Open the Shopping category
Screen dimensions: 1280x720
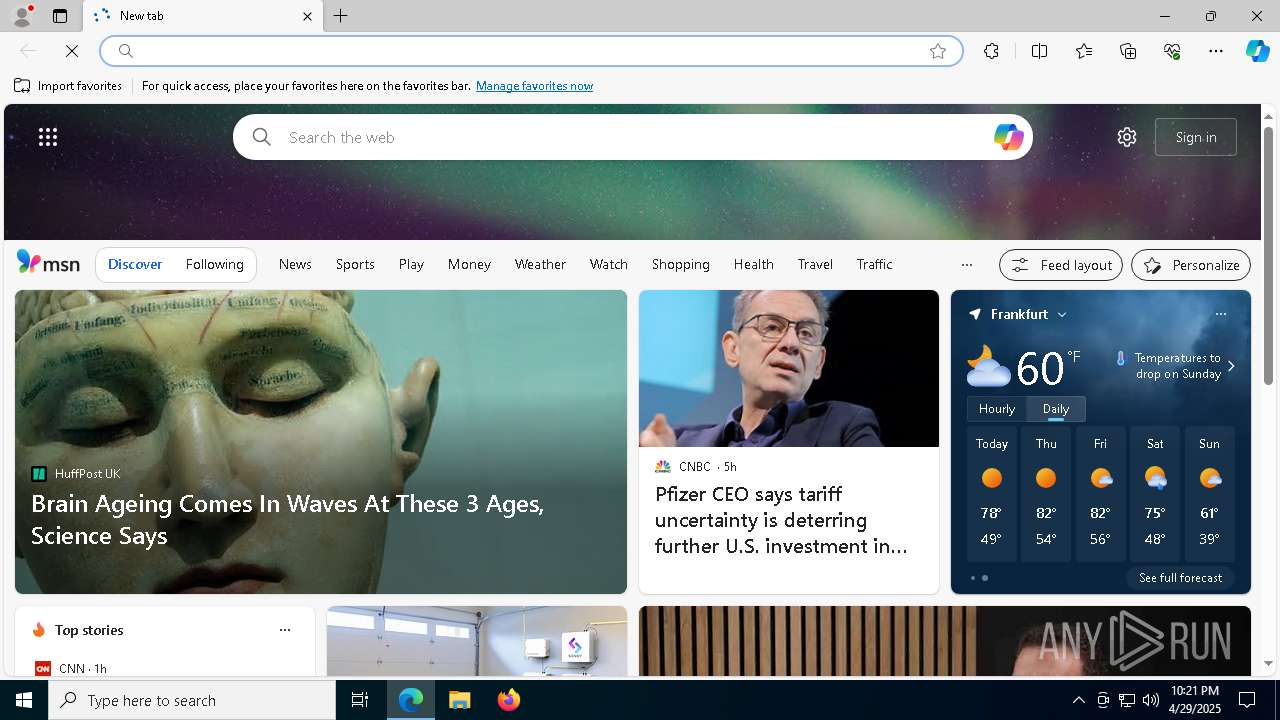click(x=681, y=264)
